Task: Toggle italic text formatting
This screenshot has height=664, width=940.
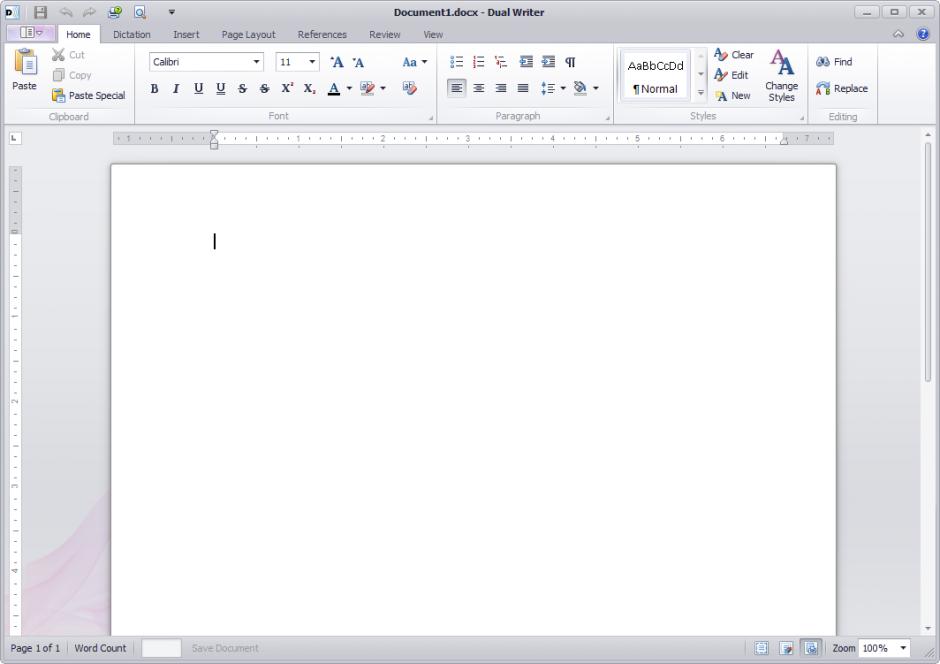Action: pos(176,88)
